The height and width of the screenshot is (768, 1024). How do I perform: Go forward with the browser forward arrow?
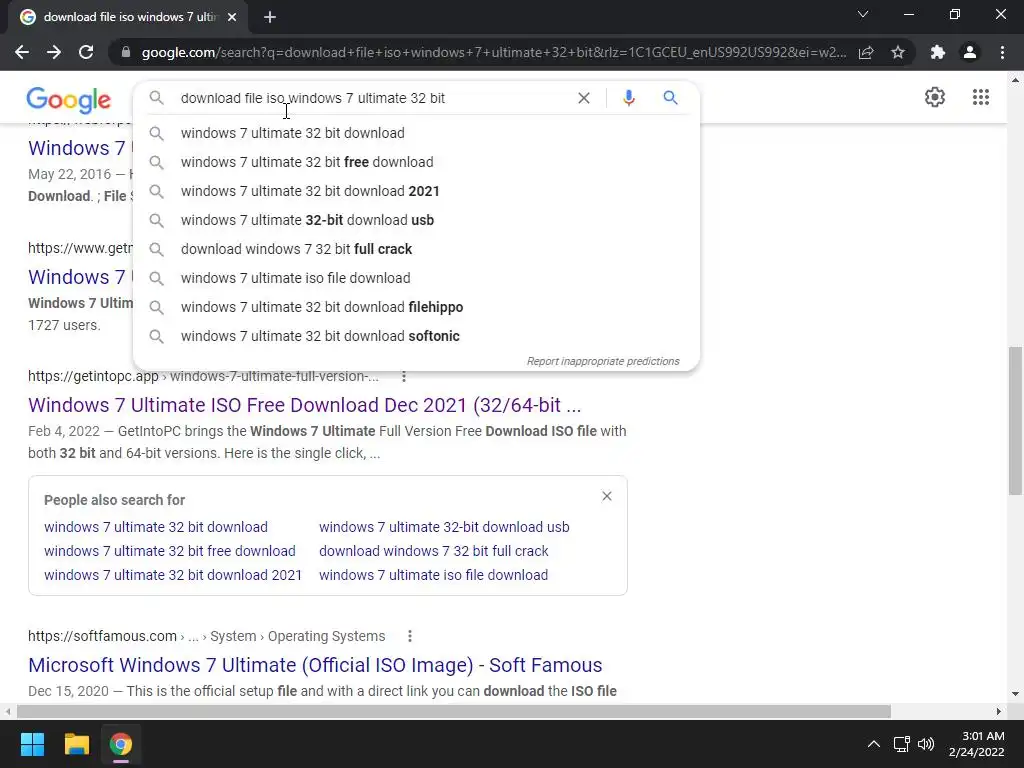tap(54, 52)
